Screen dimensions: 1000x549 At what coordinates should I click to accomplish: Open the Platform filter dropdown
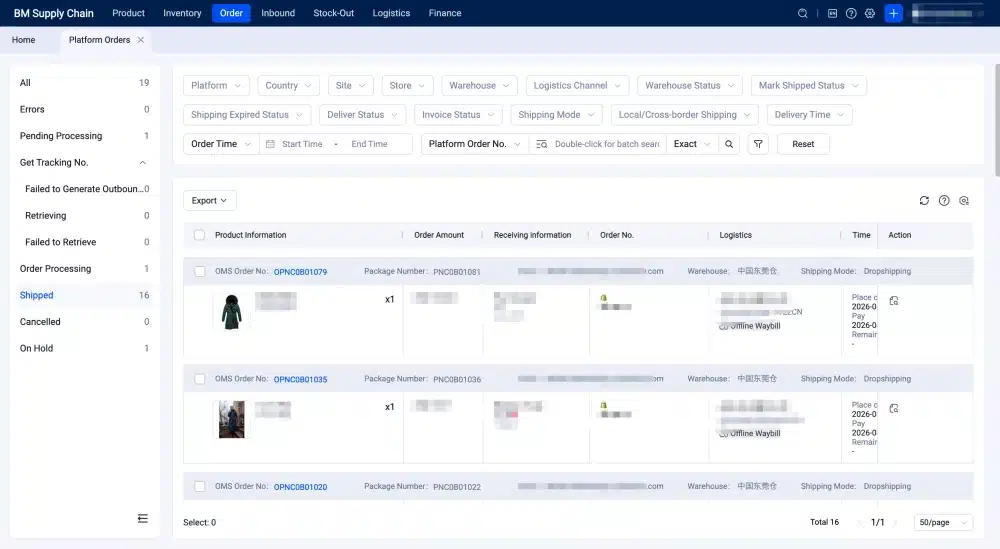tap(216, 85)
